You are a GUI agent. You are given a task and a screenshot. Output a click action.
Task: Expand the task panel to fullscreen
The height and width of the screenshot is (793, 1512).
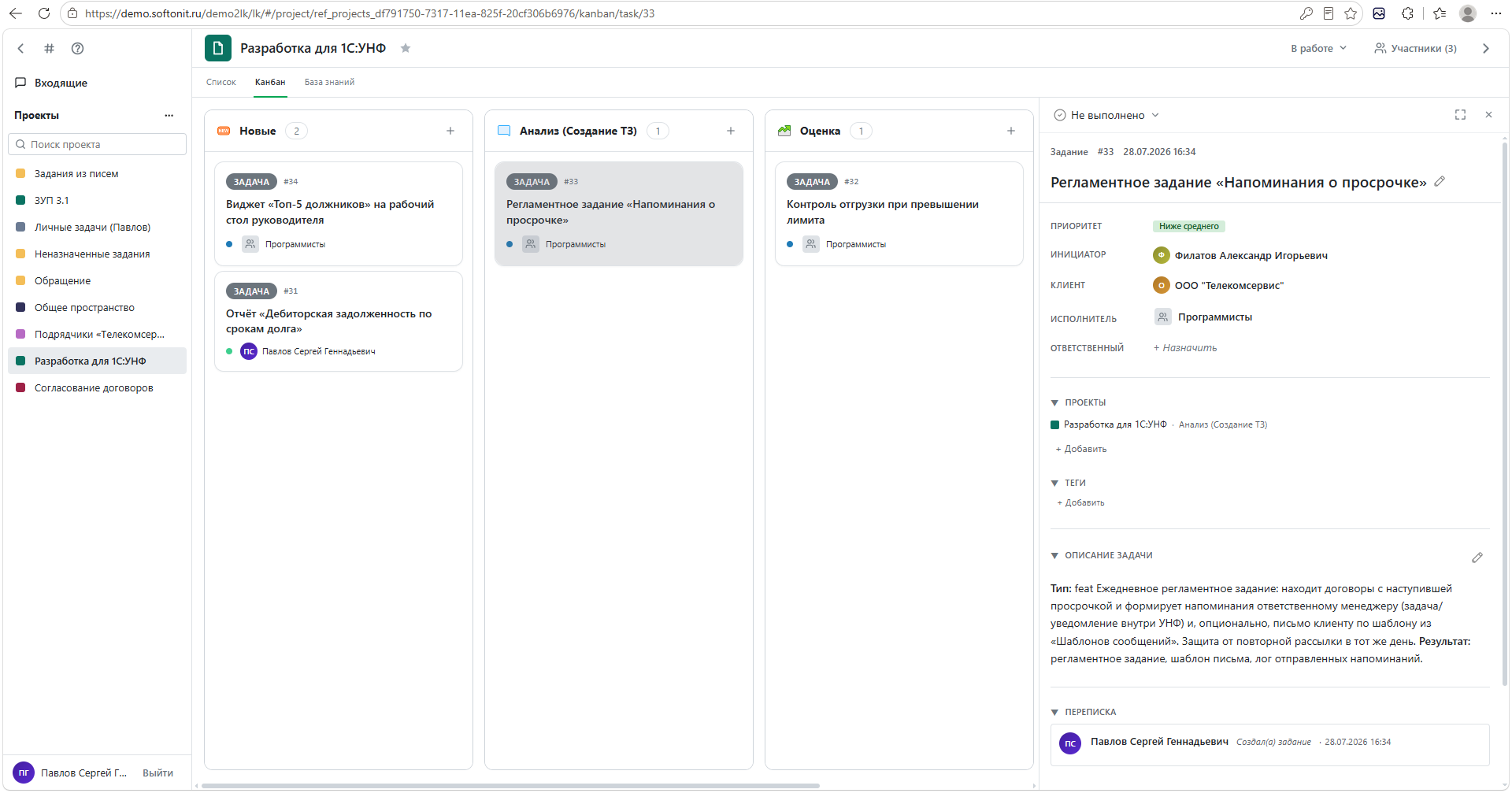tap(1460, 115)
